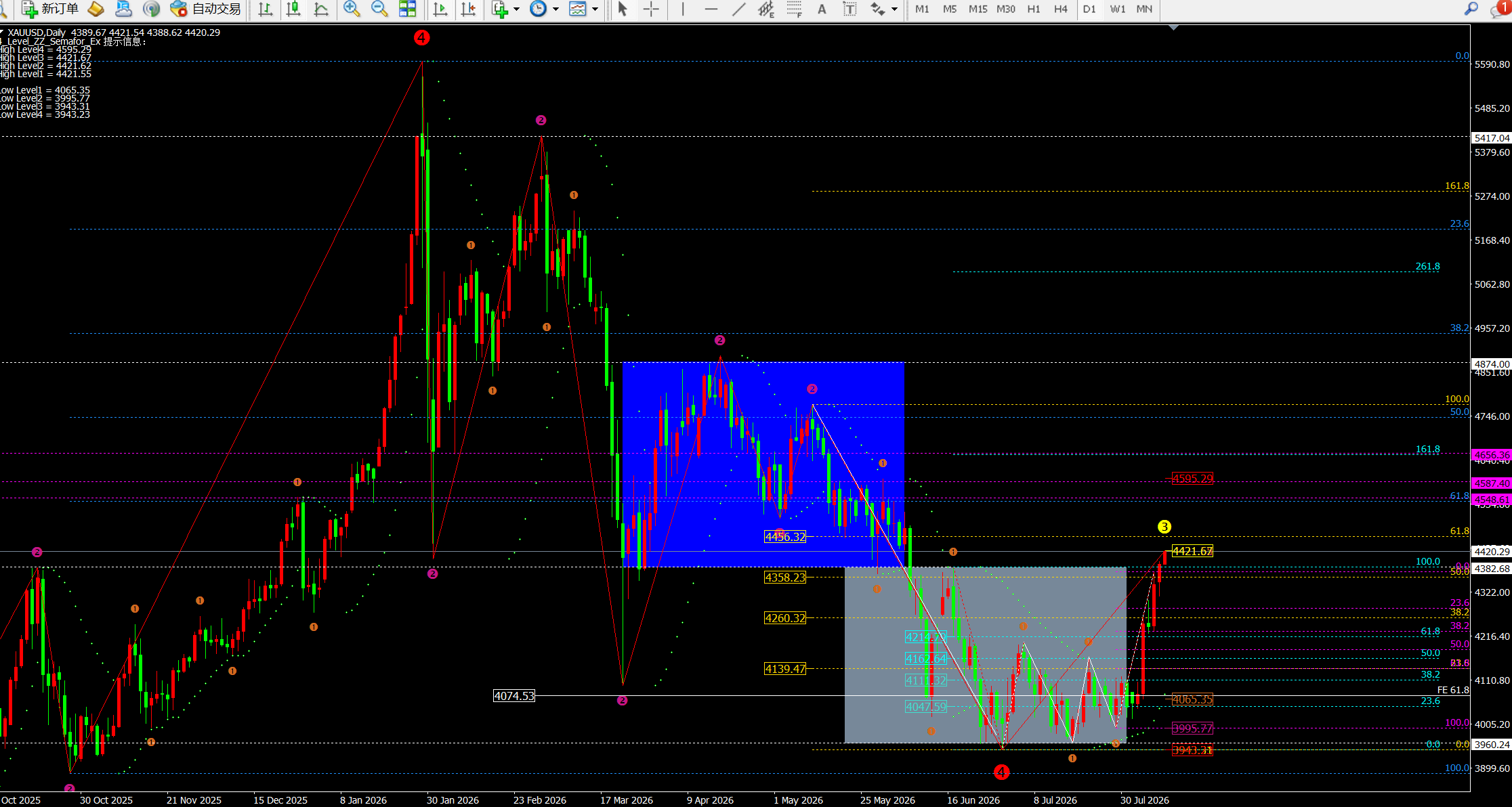Viewport: 1512px width, 807px height.
Task: Open the signals radio icon in the toolbar
Action: [151, 9]
